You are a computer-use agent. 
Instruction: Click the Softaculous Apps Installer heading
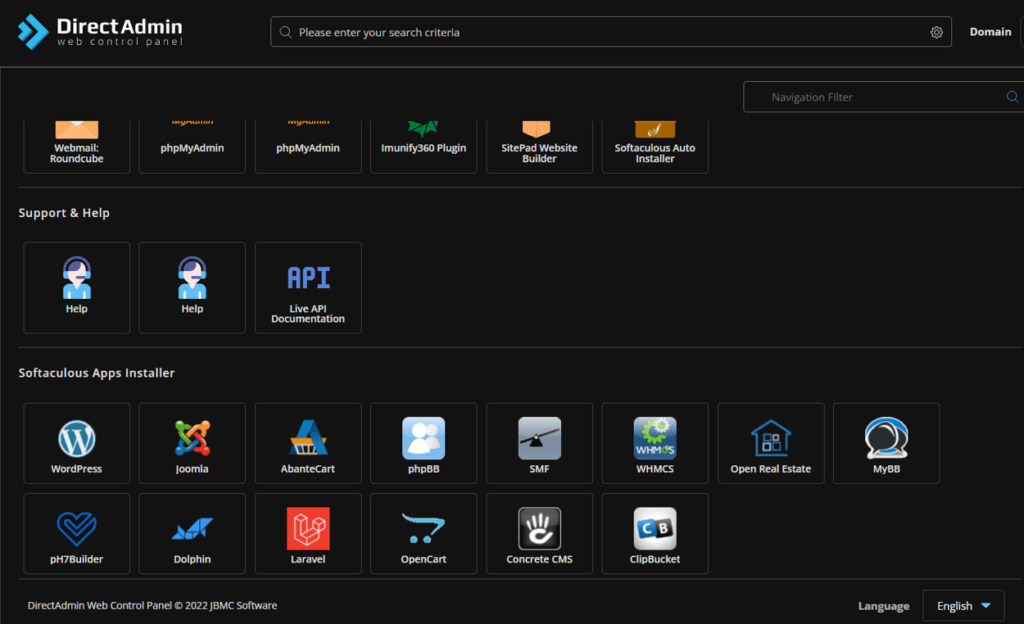point(97,373)
